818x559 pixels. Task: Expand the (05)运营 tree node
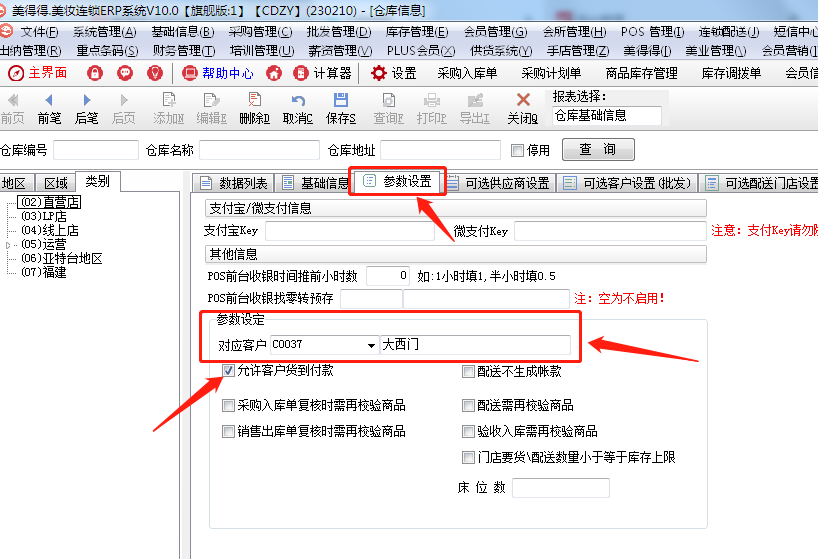(8, 245)
